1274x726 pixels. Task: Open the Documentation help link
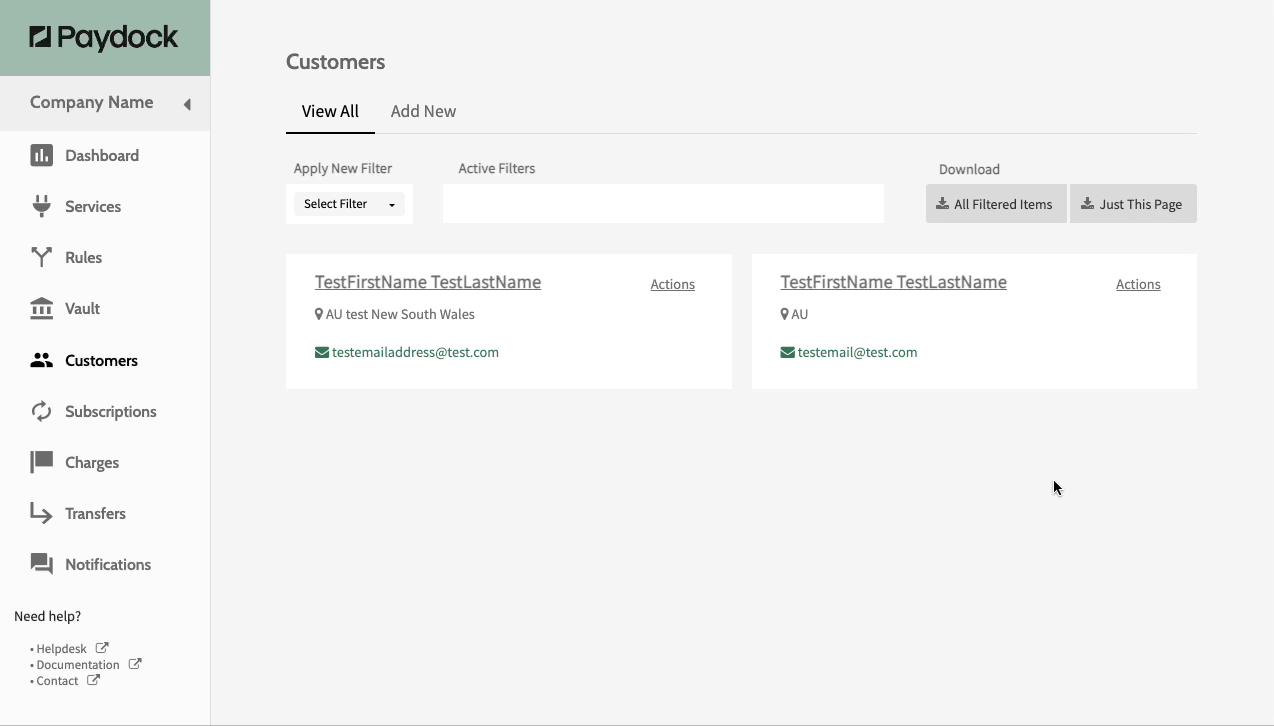click(x=78, y=665)
